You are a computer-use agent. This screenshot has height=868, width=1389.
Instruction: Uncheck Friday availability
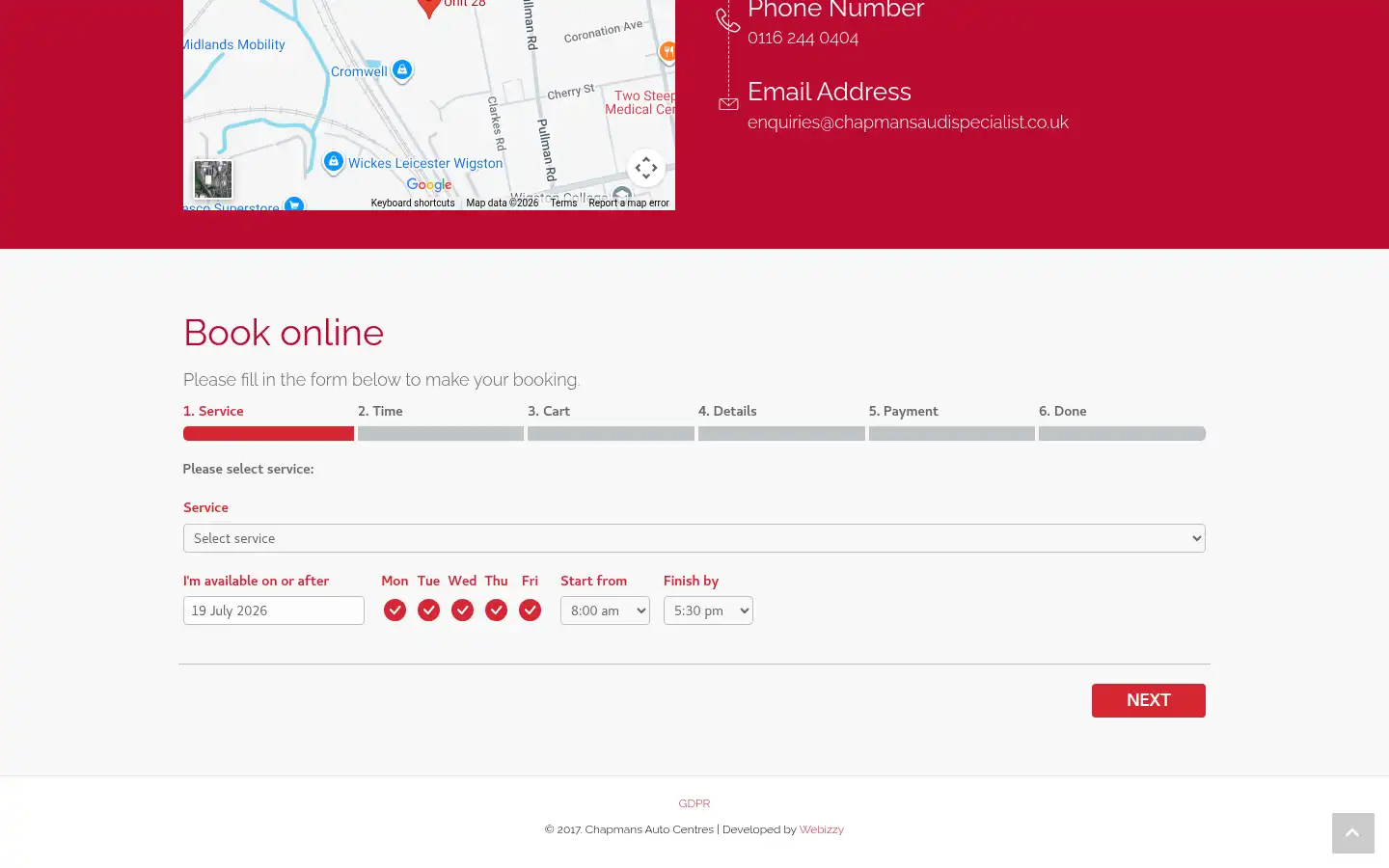tap(530, 610)
